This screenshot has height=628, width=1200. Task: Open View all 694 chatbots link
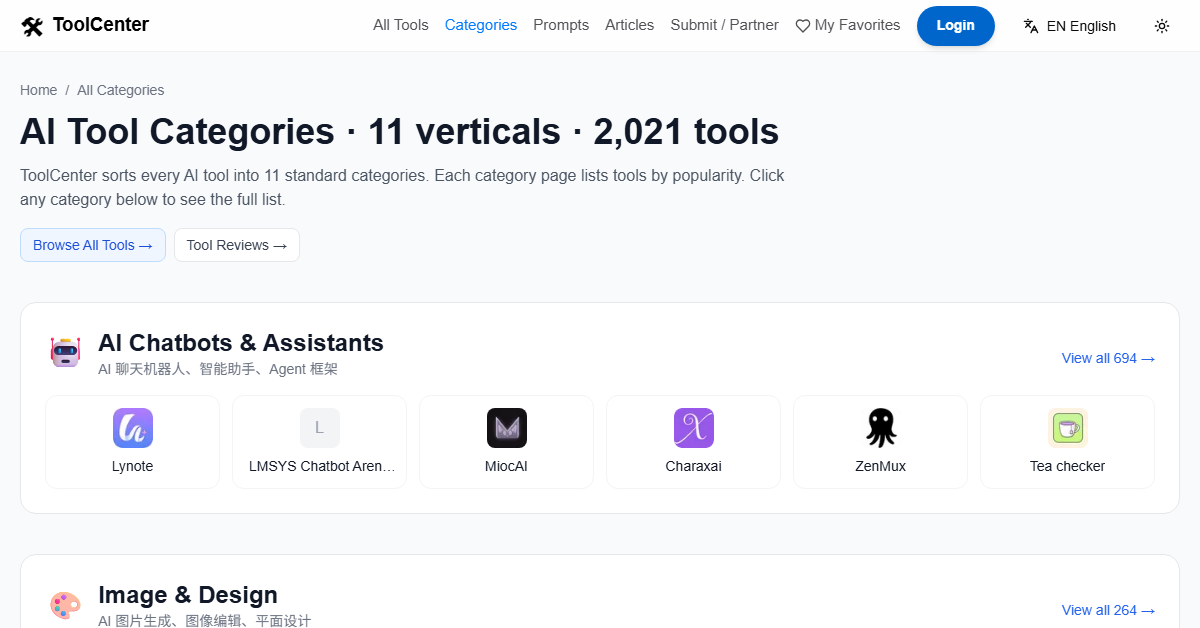1108,358
